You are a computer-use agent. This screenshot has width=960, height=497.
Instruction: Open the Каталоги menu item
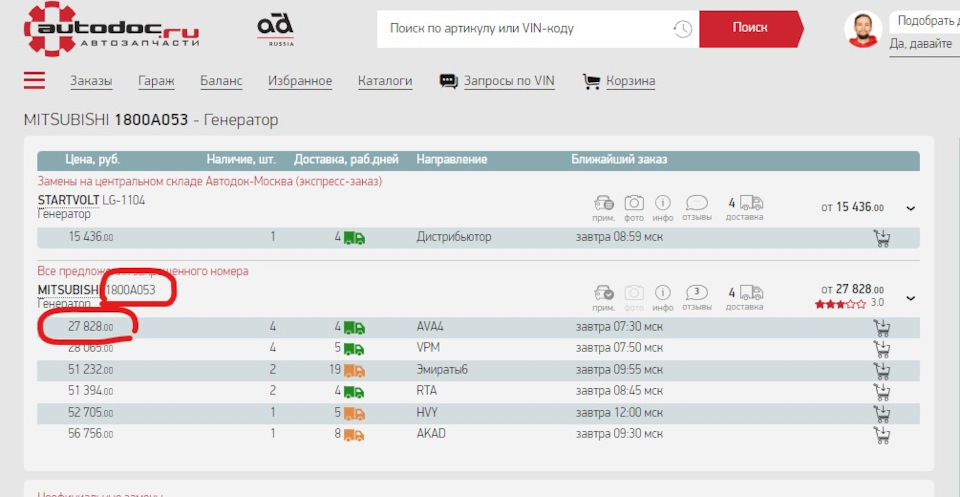click(x=385, y=81)
